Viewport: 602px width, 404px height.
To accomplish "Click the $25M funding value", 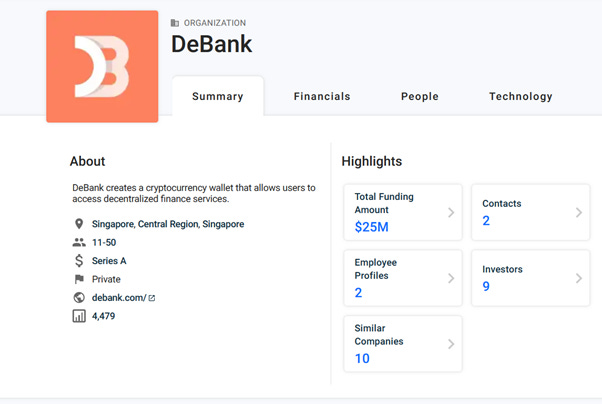I will tap(372, 227).
